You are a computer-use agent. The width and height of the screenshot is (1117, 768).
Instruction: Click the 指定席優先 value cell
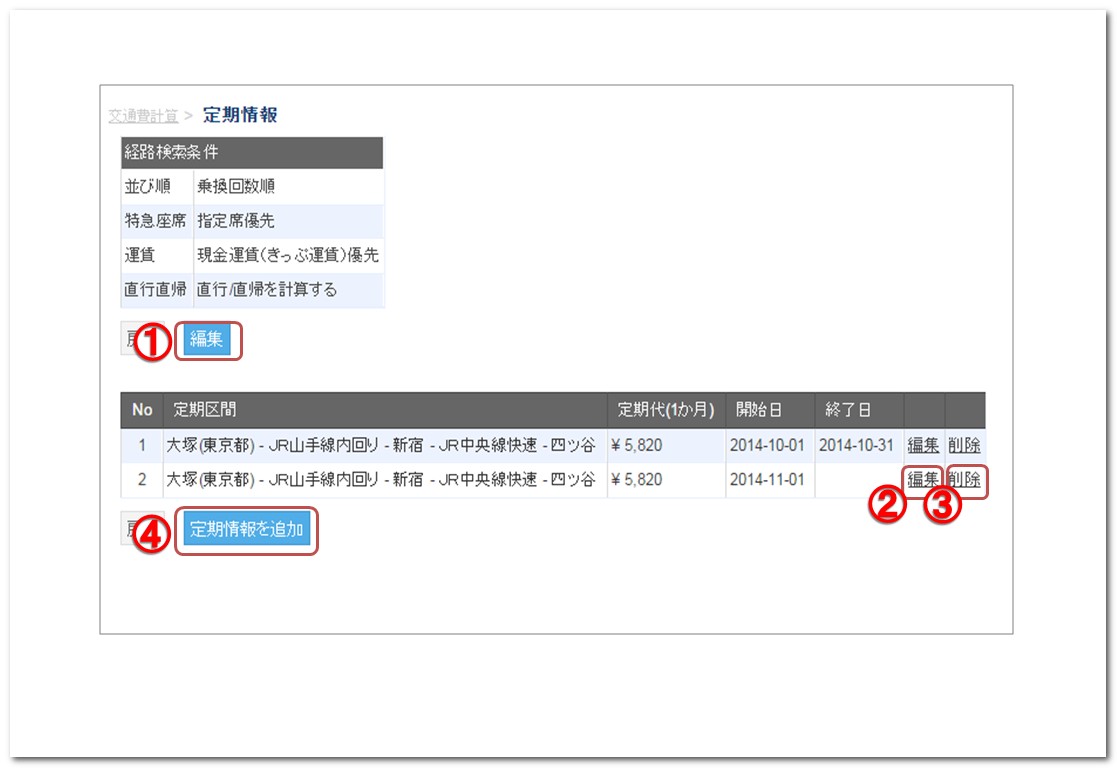(x=289, y=221)
